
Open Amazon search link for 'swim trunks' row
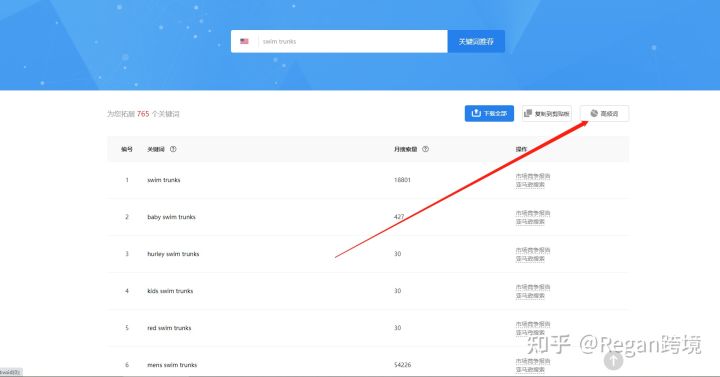point(530,185)
